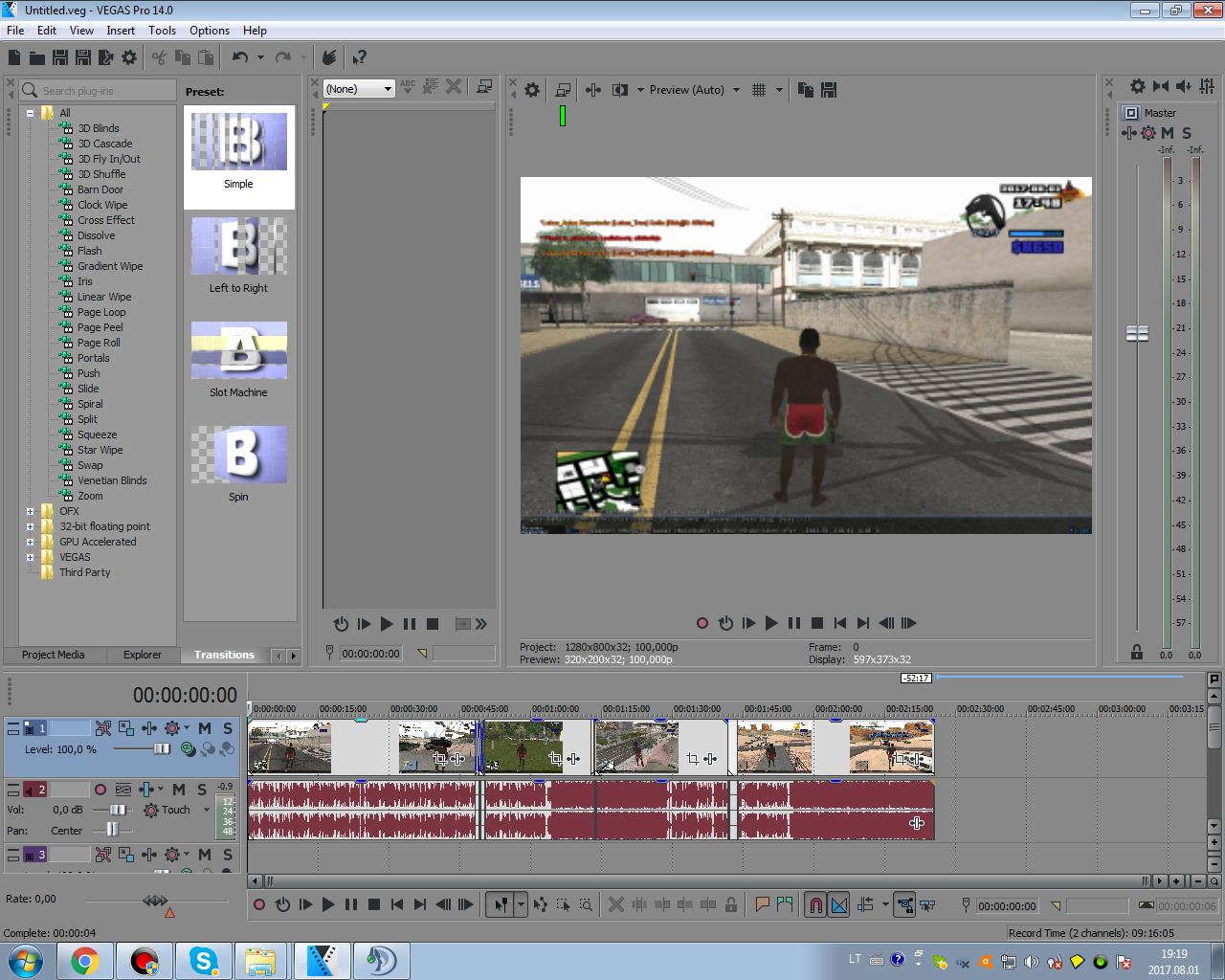Save the project using the toolbar save icon
1225x980 pixels.
point(60,57)
